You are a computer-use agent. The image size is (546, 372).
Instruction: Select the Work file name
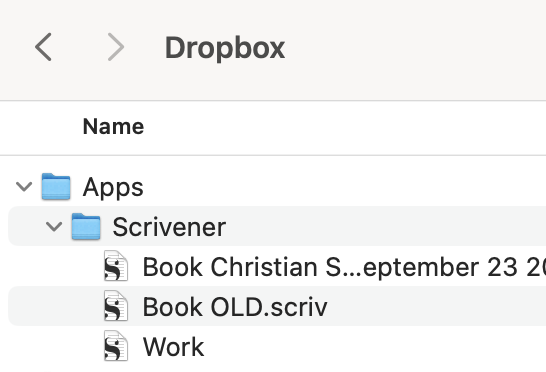(173, 347)
